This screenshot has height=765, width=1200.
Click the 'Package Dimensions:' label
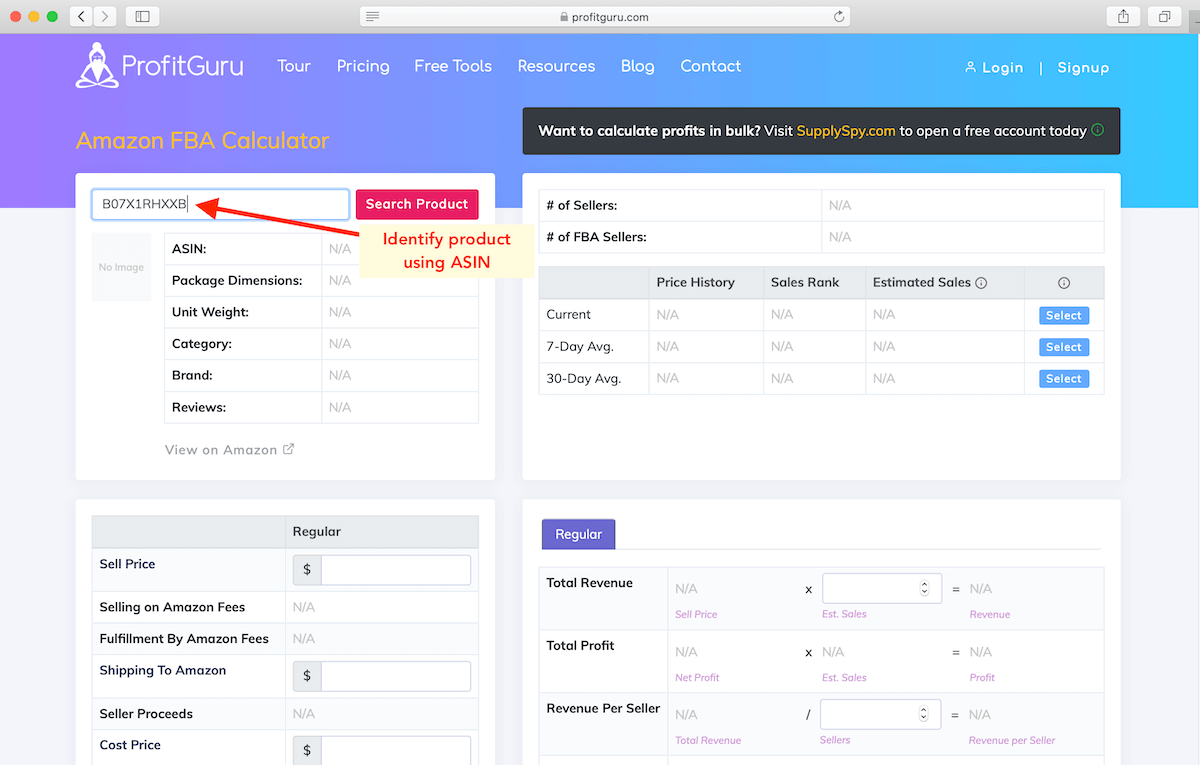237,281
